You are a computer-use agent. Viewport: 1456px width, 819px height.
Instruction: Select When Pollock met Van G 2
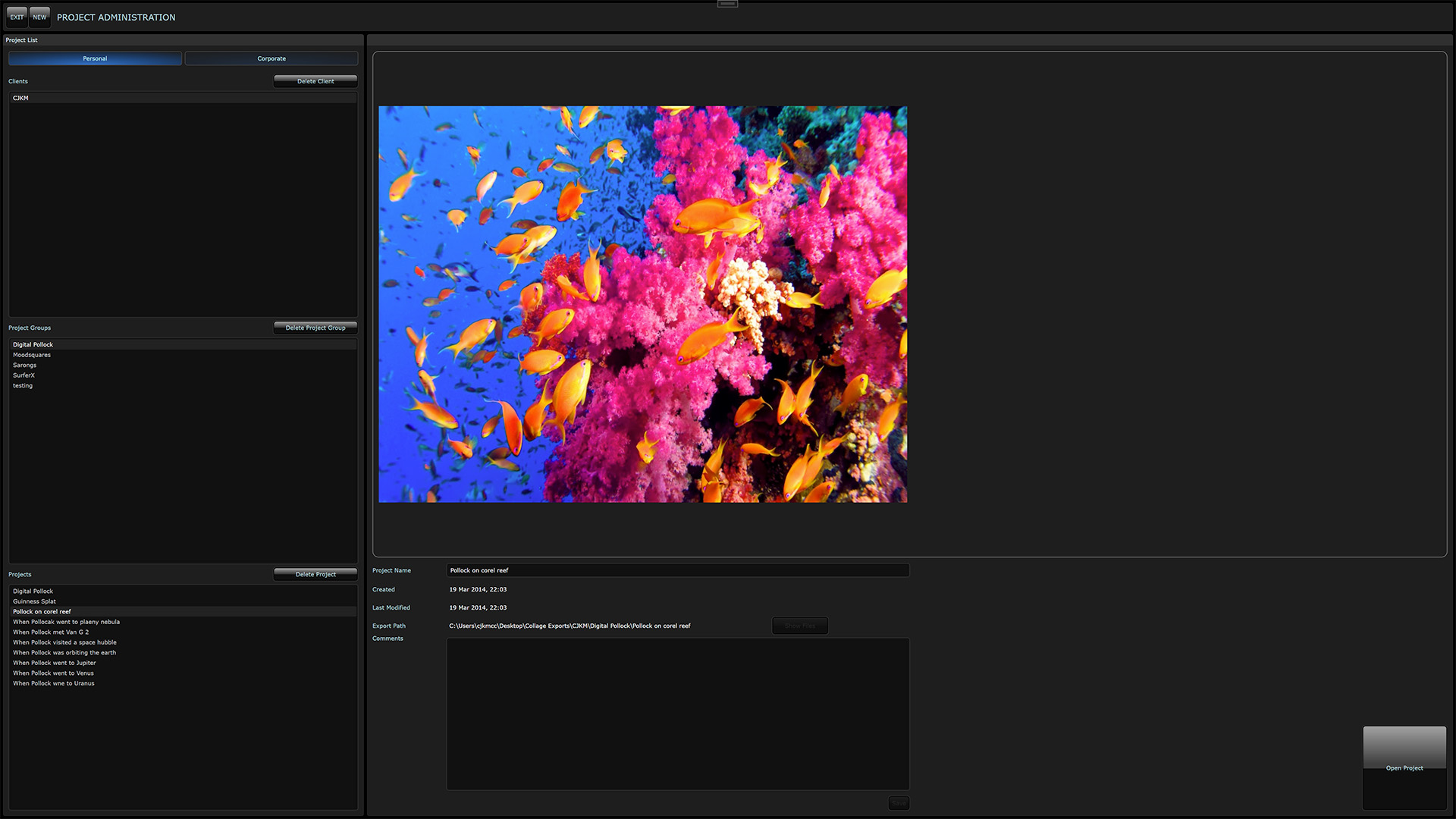pos(183,632)
